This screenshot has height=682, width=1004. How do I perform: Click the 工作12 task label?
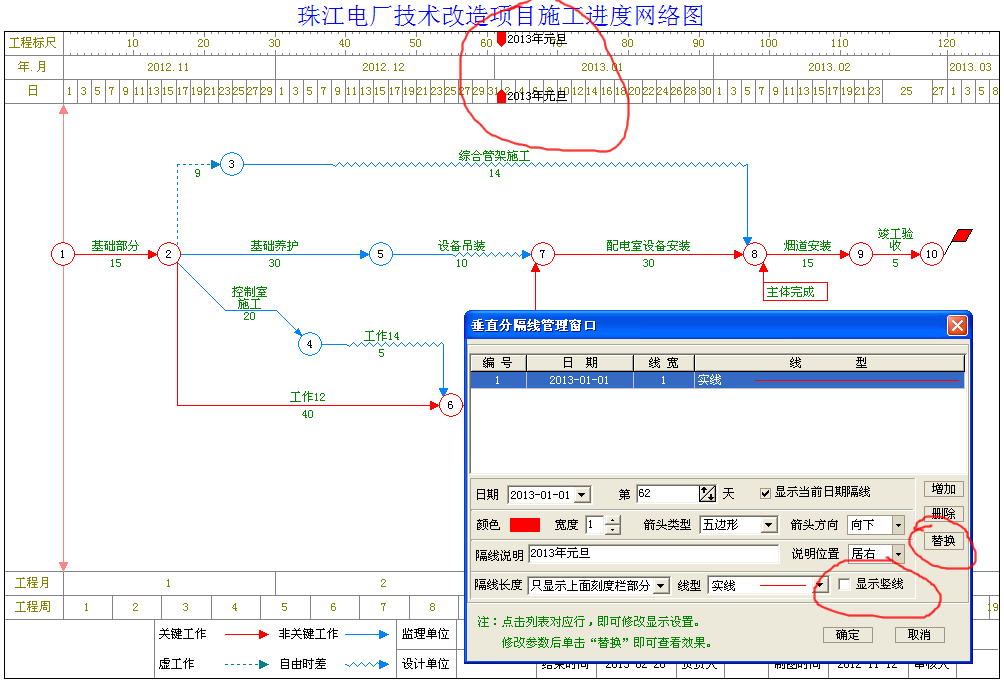click(307, 397)
